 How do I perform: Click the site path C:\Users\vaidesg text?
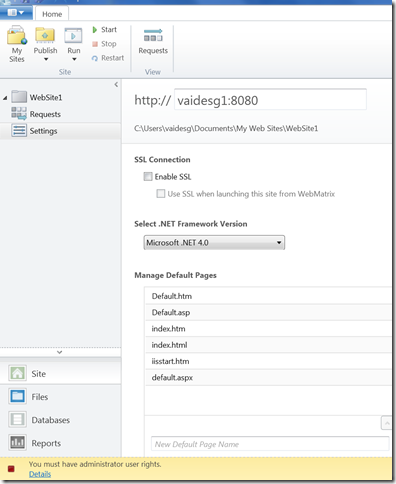[226, 128]
